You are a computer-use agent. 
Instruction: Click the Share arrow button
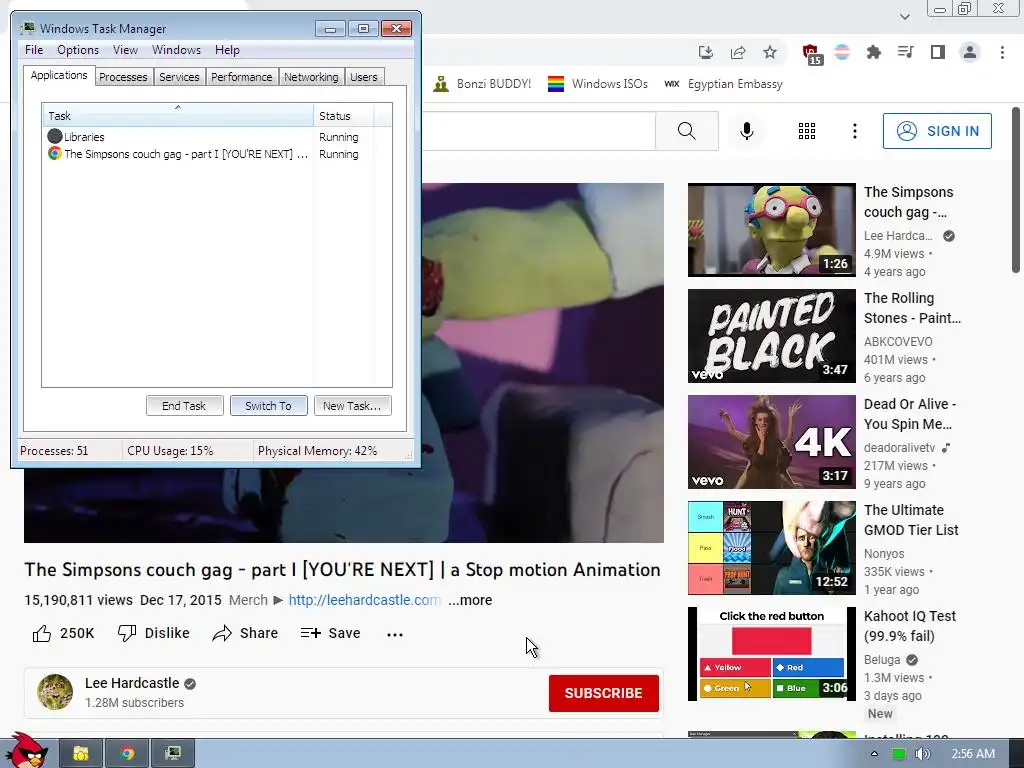[x=246, y=633]
